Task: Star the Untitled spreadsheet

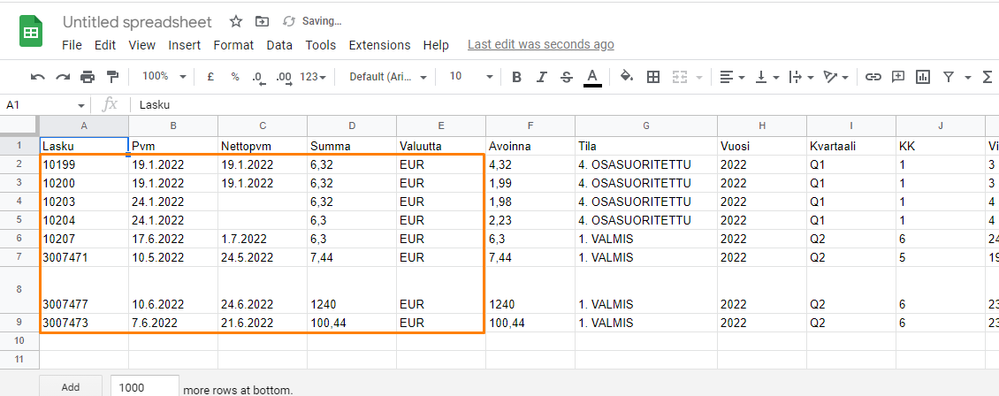Action: (x=236, y=22)
